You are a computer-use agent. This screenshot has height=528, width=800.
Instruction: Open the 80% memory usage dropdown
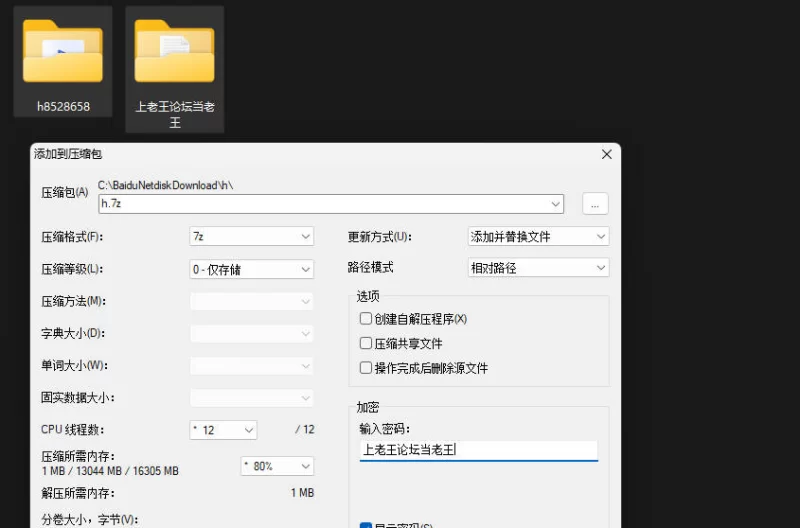click(x=277, y=466)
